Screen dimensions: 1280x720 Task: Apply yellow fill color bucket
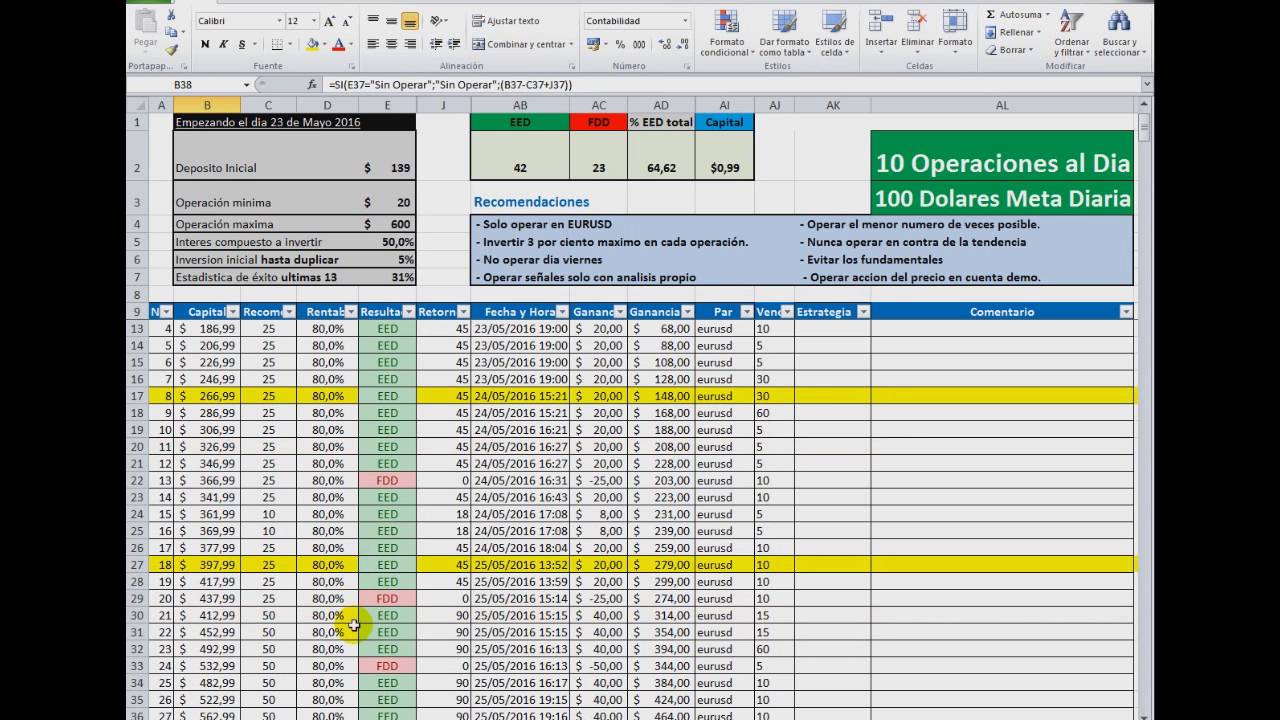point(312,44)
